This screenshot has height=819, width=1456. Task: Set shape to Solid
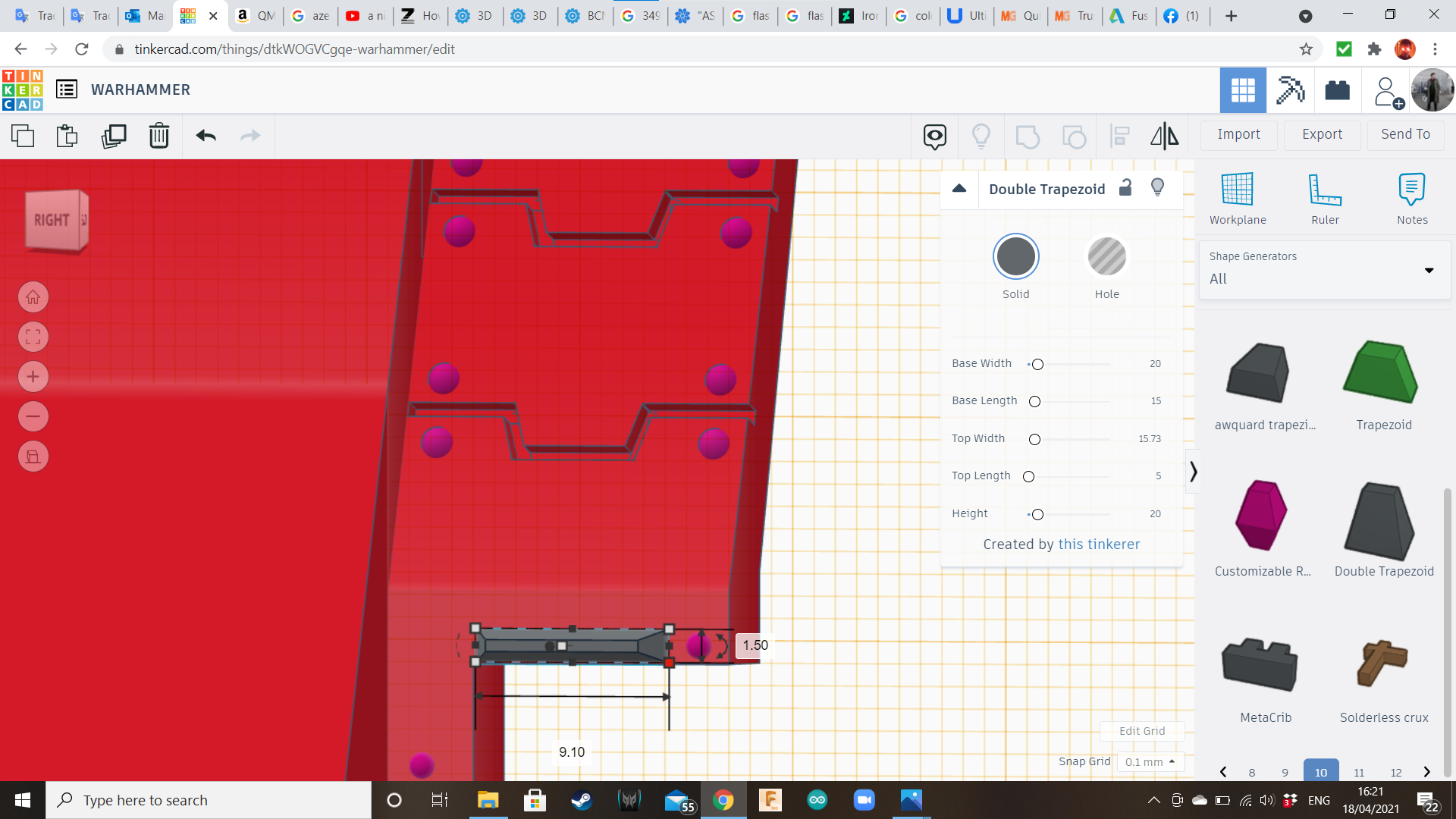pos(1015,257)
